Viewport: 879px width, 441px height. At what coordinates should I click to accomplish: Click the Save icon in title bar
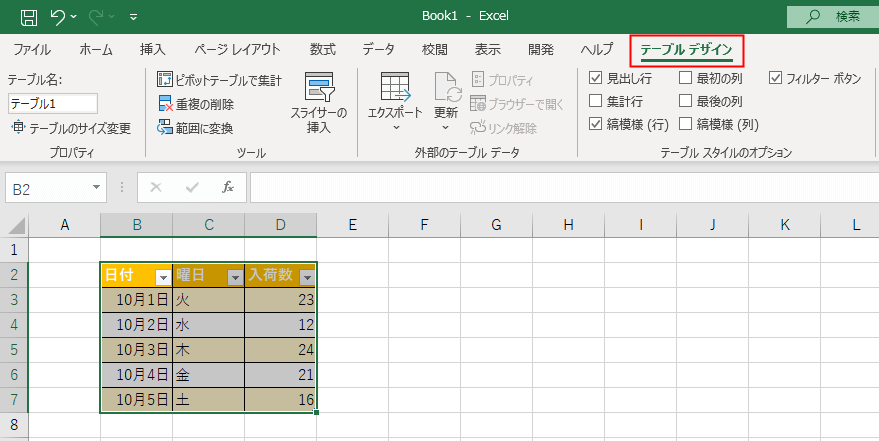coord(30,17)
